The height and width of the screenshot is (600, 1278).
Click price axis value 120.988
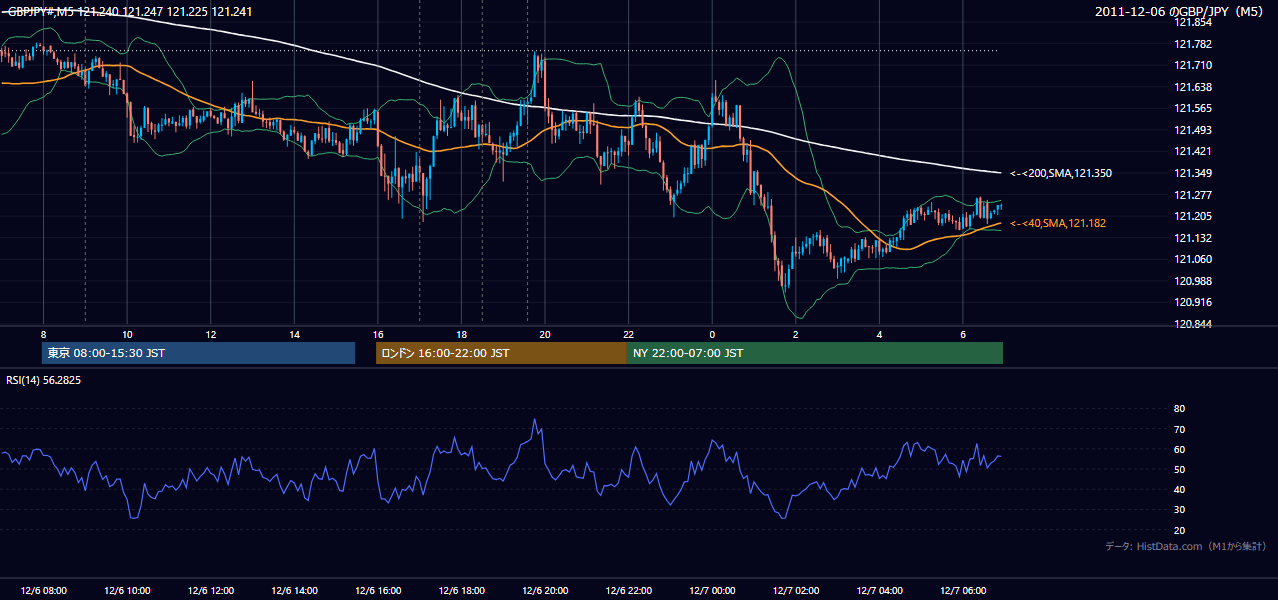1192,281
